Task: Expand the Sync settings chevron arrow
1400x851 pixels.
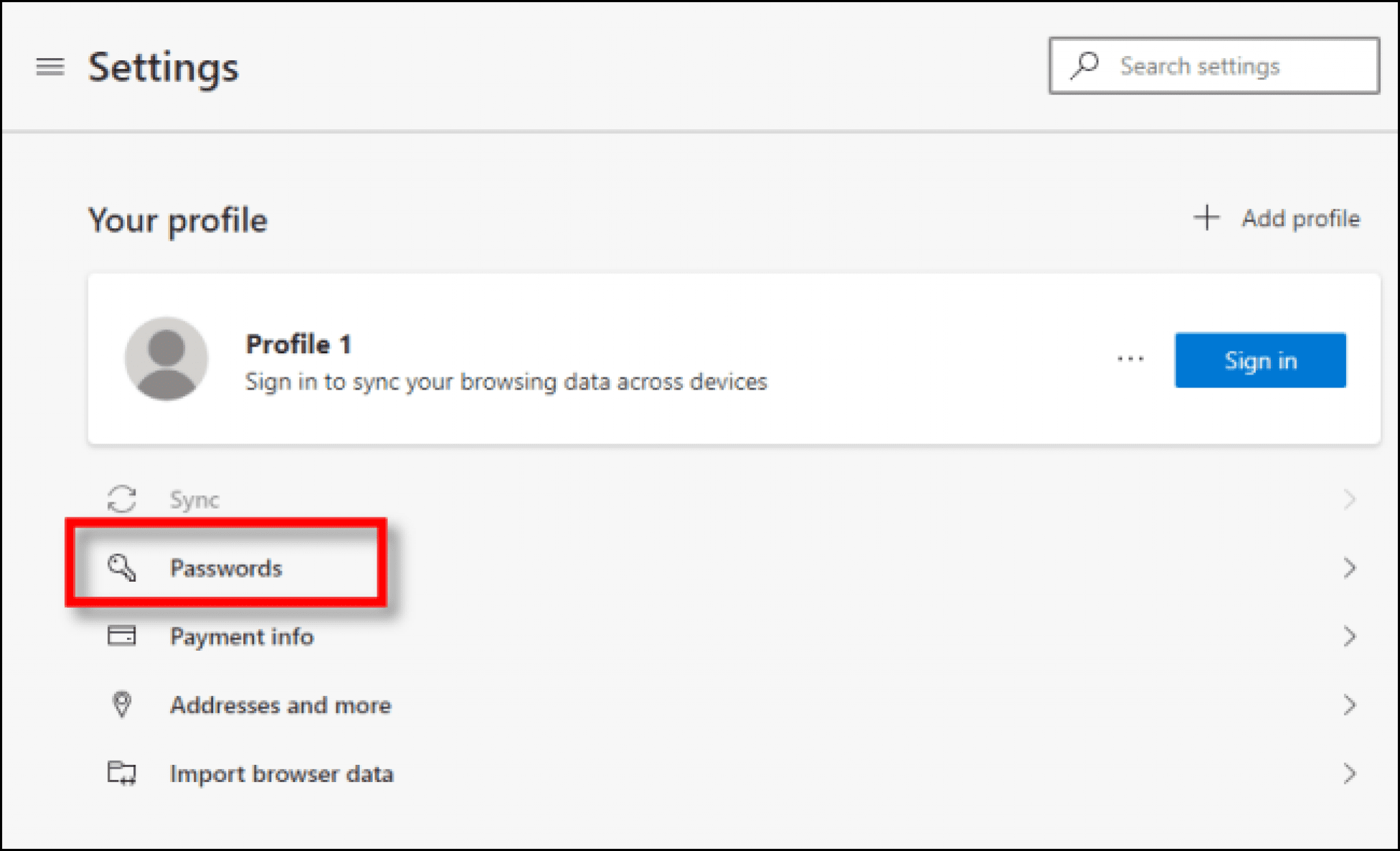Action: click(x=1349, y=499)
